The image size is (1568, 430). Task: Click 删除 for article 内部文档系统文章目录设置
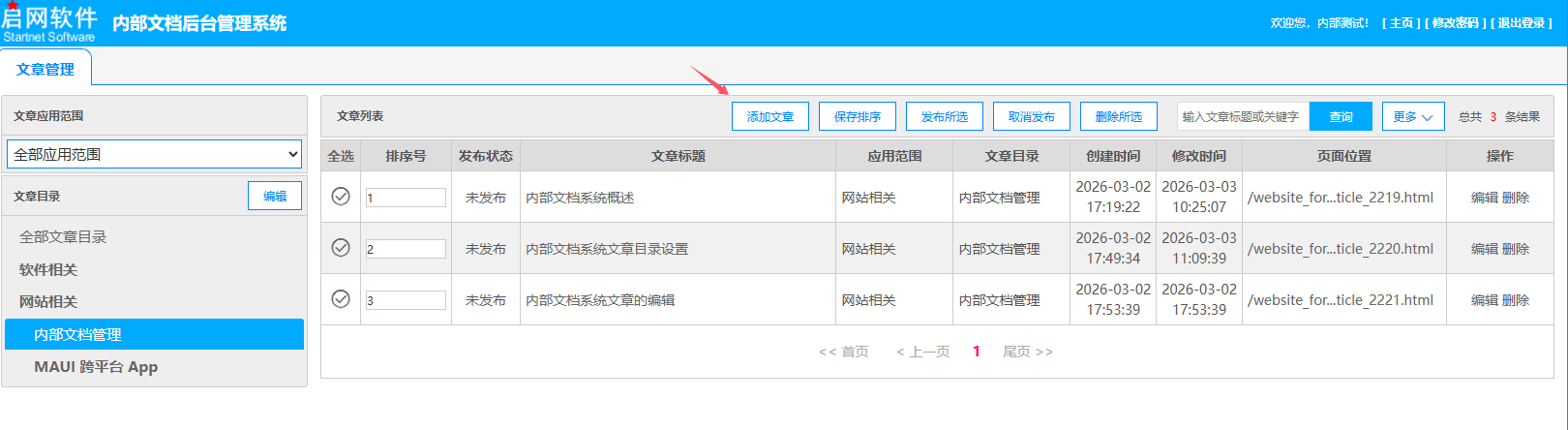click(1516, 249)
